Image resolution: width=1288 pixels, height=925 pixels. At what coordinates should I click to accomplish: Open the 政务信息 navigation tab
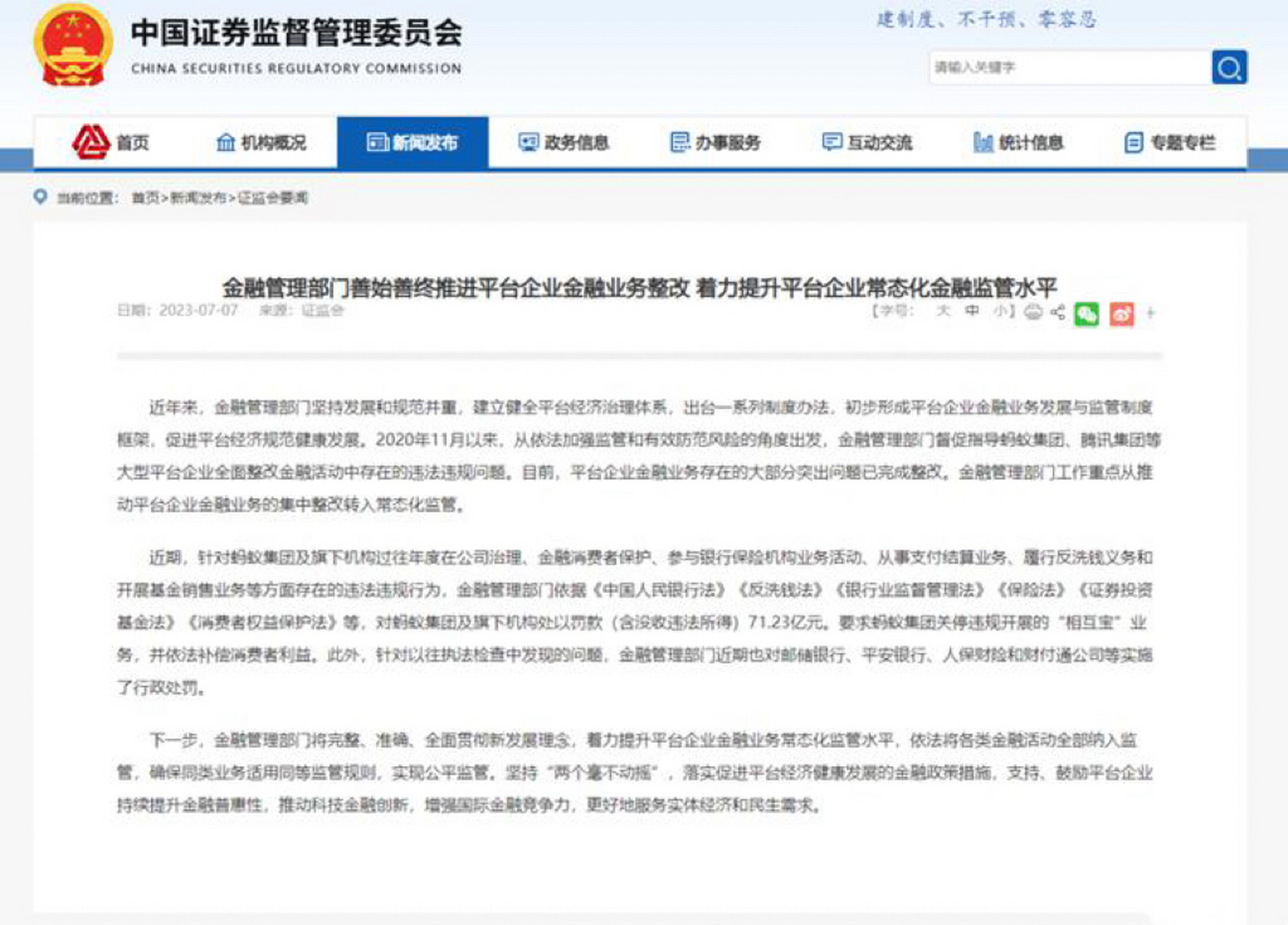point(564,142)
